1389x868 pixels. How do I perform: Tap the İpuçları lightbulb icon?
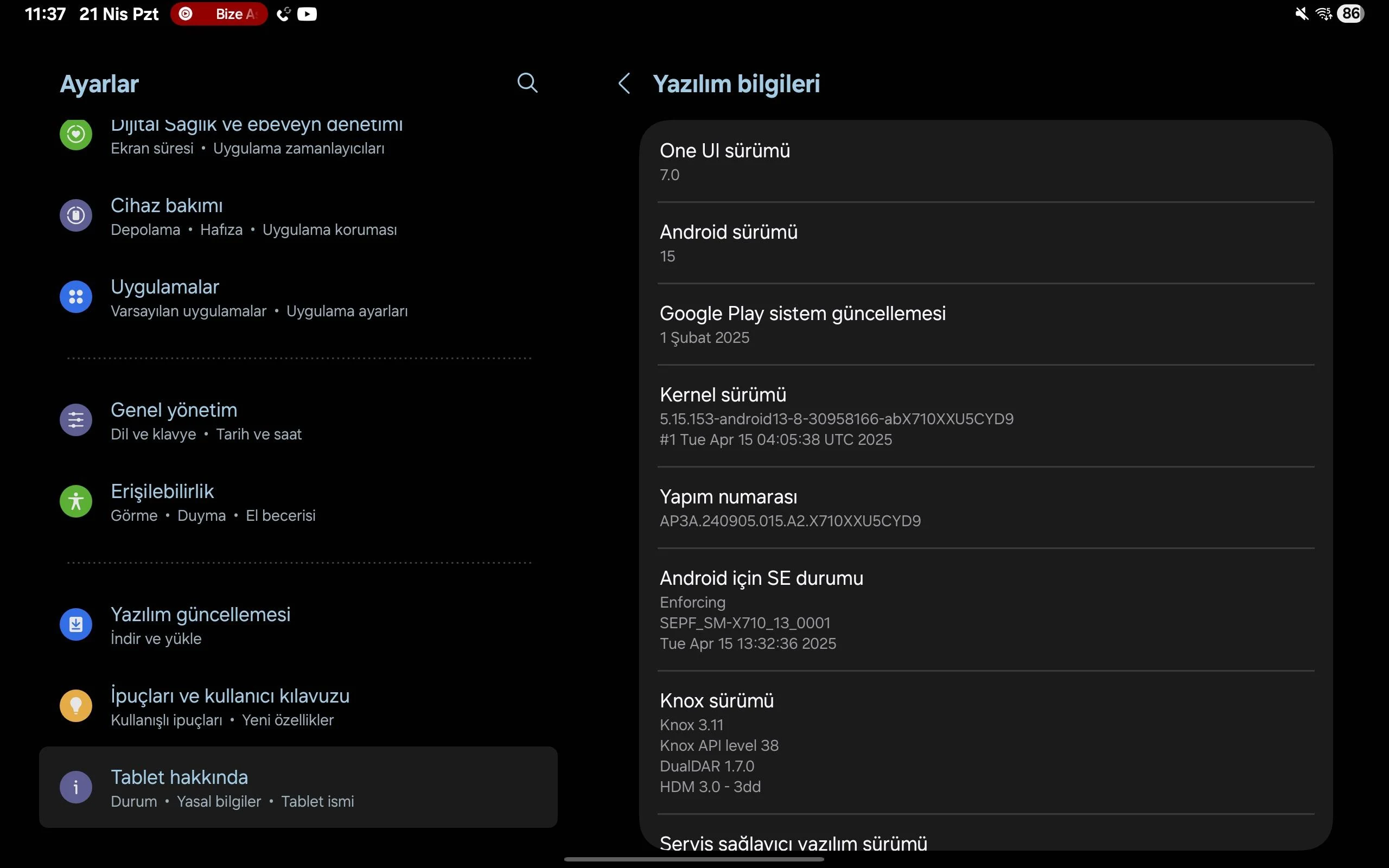[x=76, y=706]
